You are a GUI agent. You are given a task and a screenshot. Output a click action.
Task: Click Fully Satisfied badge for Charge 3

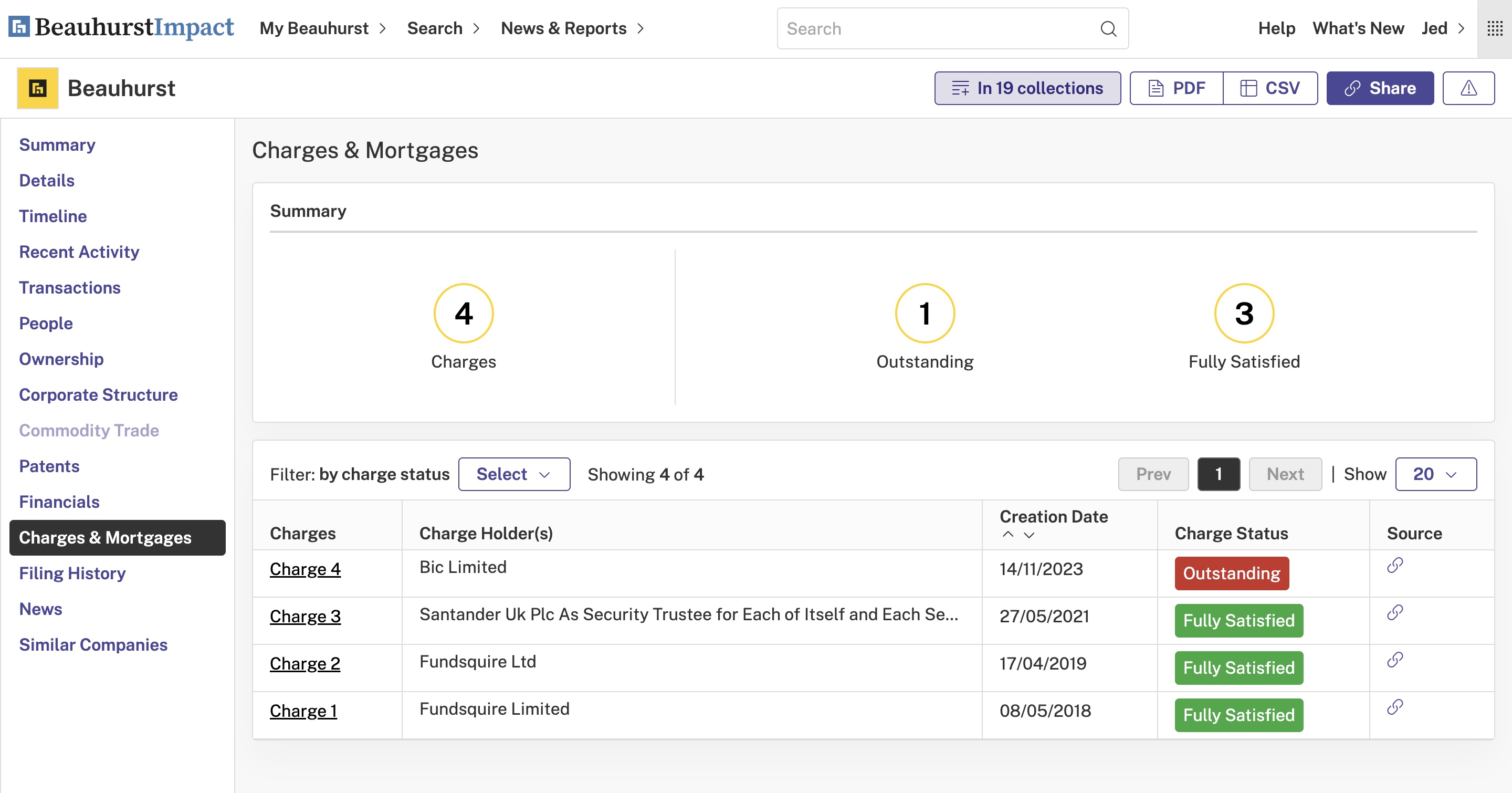coord(1238,621)
